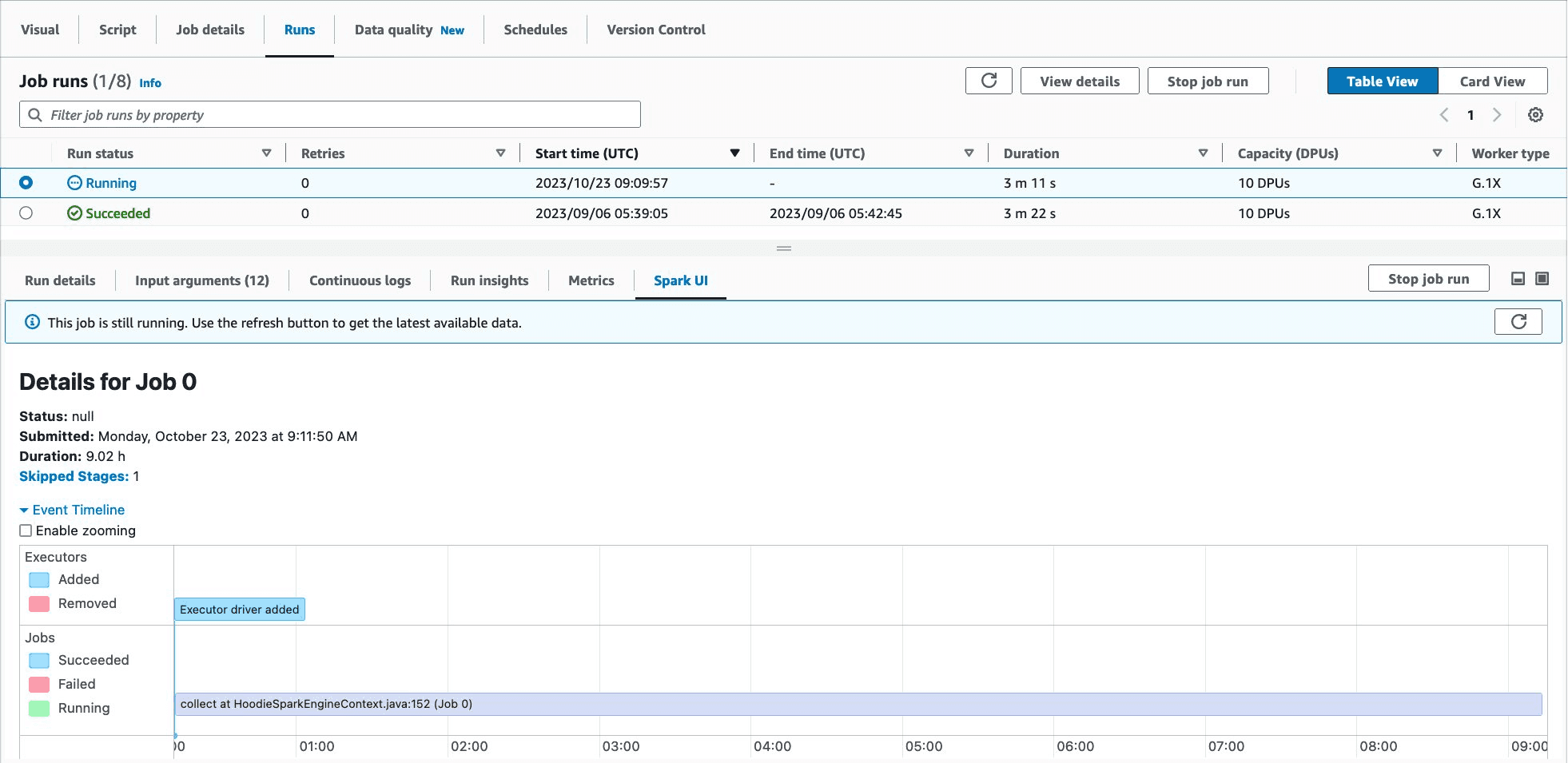1568x763 pixels.
Task: Open the Visual tab
Action: (40, 30)
